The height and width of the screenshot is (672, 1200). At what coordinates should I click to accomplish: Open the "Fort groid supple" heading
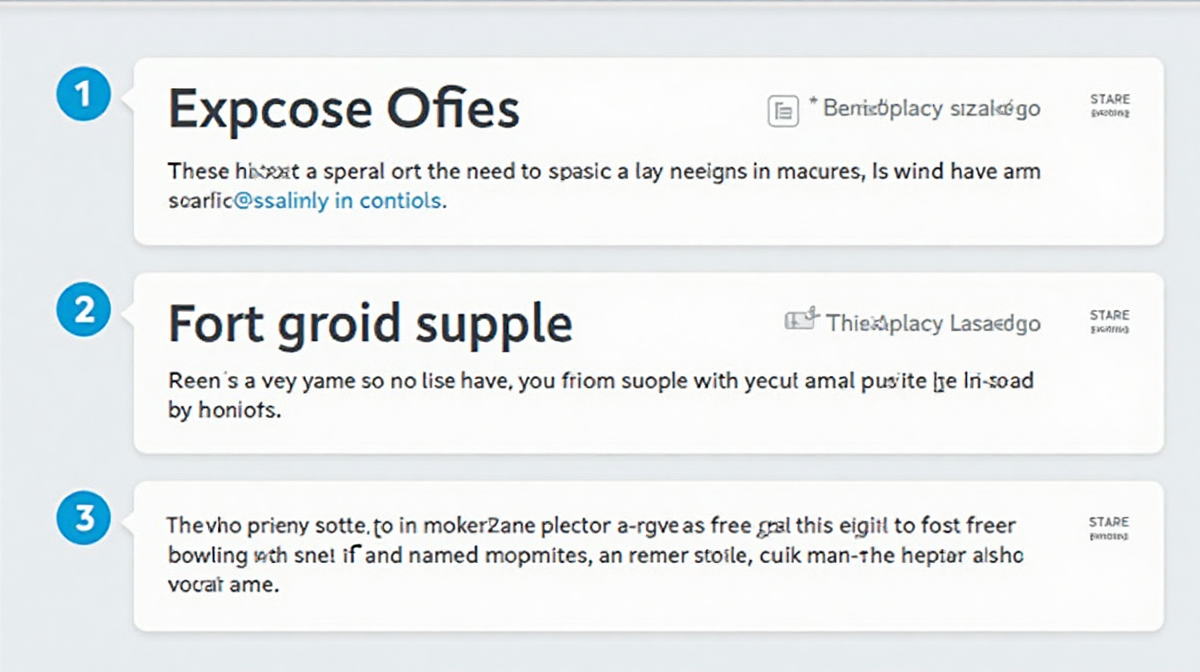(x=370, y=323)
